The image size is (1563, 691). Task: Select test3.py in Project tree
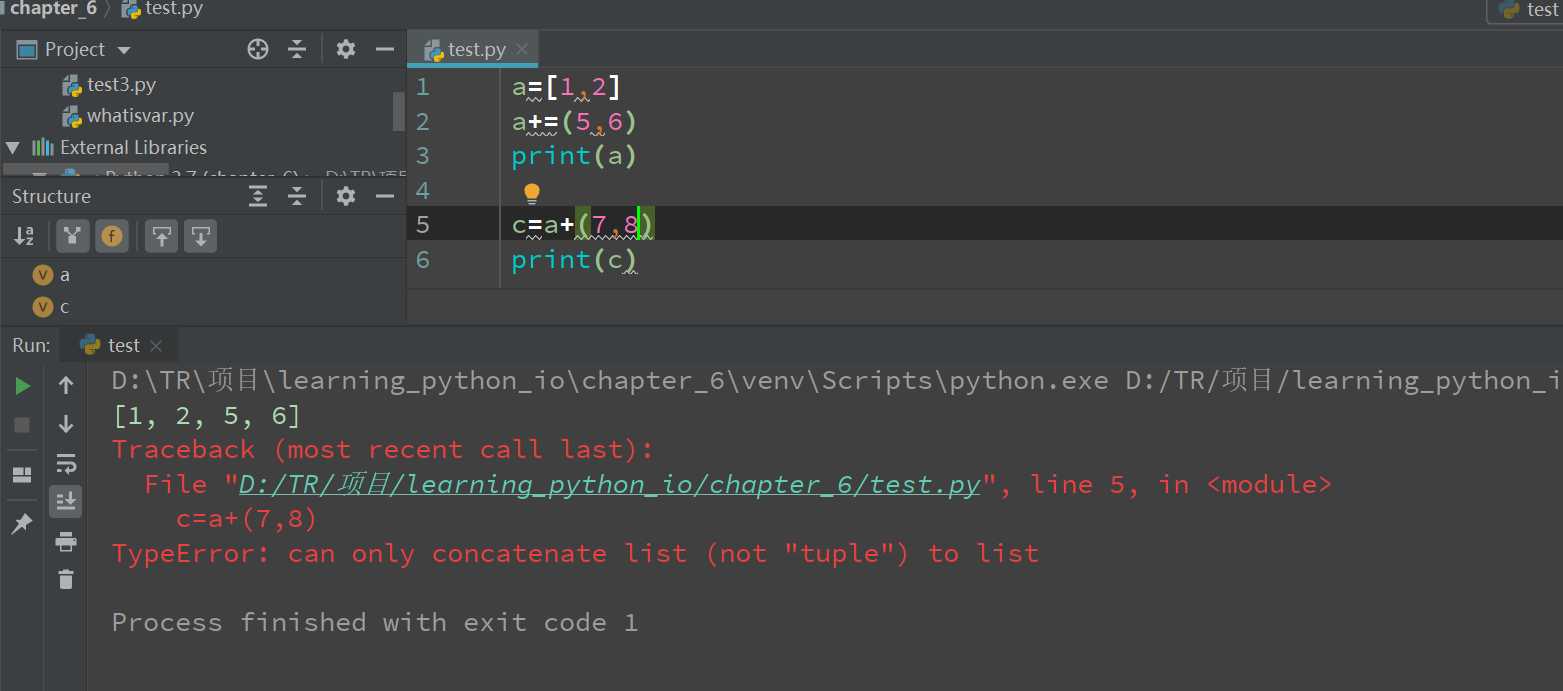pos(109,85)
